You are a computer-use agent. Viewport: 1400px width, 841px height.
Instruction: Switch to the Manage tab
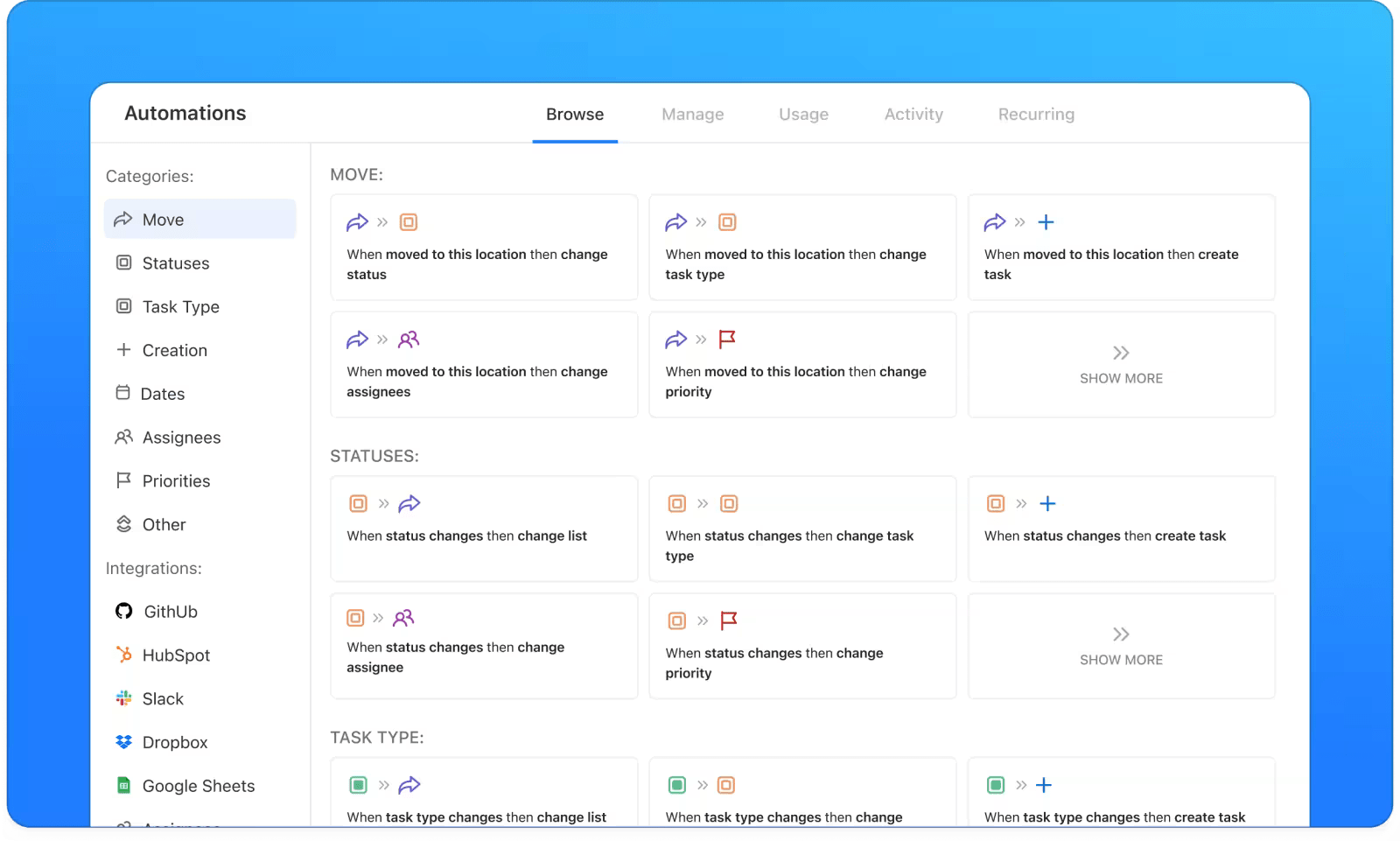(x=692, y=114)
